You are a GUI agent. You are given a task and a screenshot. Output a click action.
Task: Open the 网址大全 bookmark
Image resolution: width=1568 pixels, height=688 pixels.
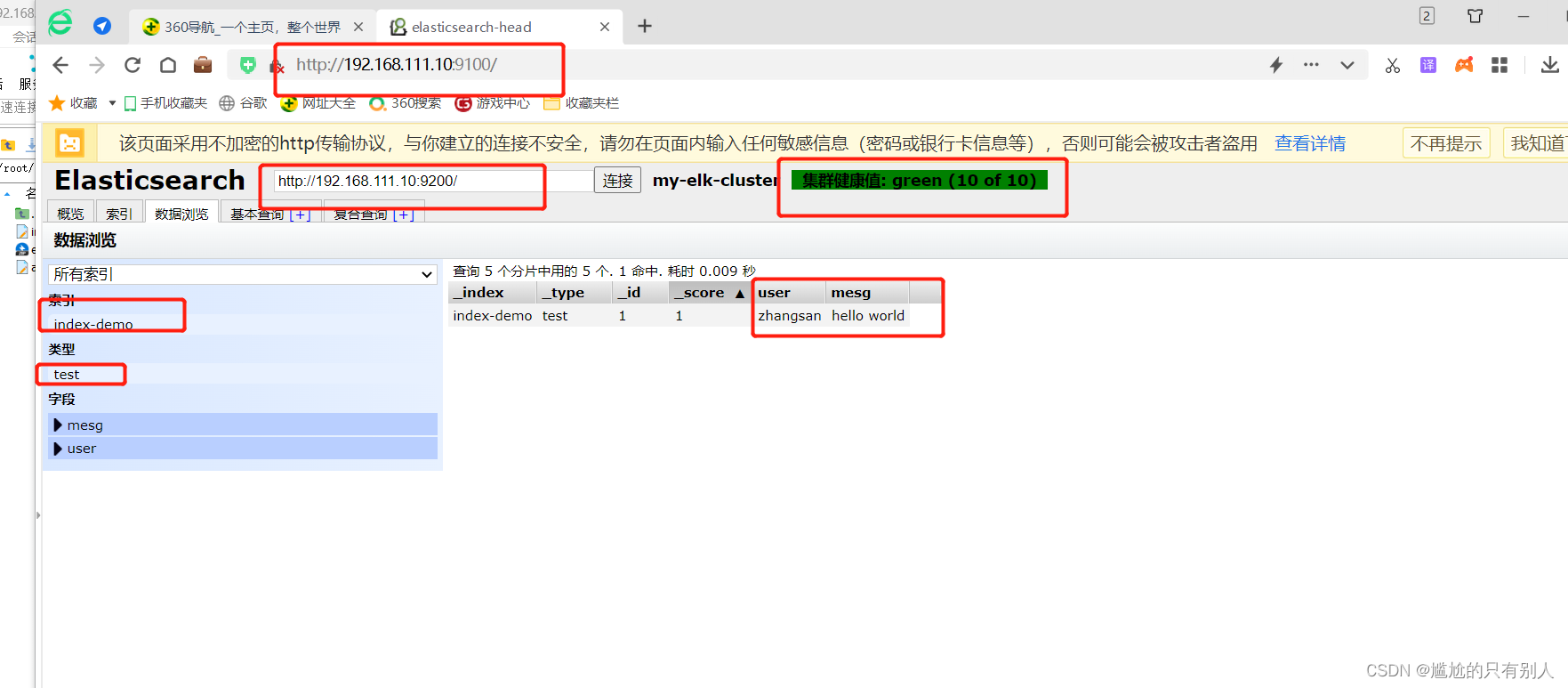tap(318, 103)
